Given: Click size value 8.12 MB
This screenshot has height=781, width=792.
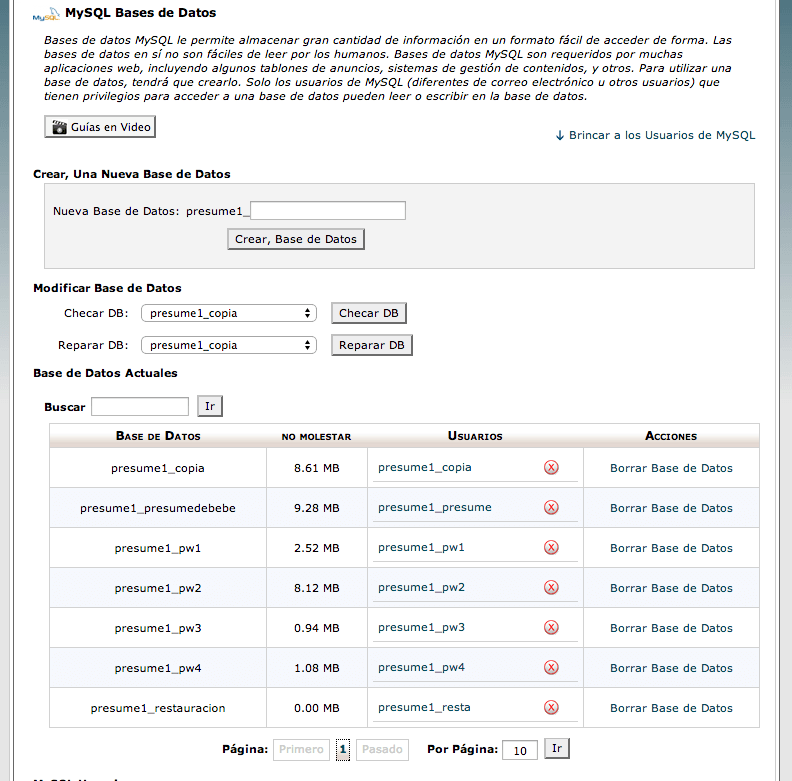Looking at the screenshot, I should coord(317,588).
